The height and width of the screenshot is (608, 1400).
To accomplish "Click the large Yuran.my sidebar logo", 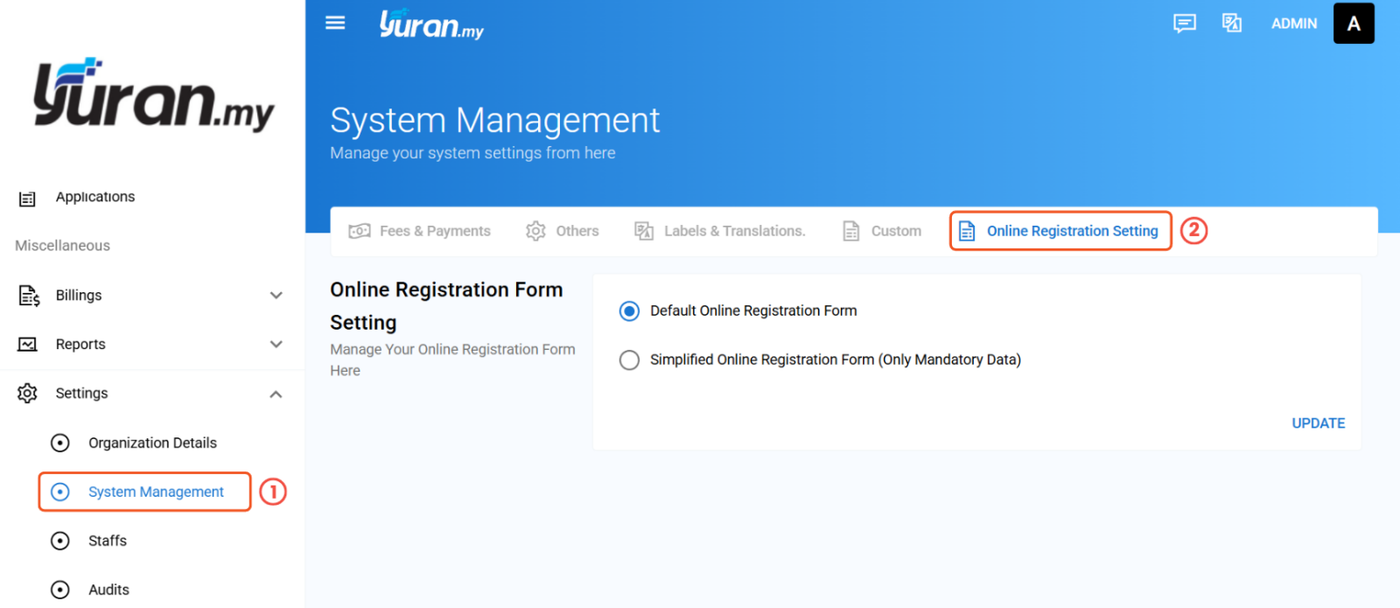I will pos(153,96).
